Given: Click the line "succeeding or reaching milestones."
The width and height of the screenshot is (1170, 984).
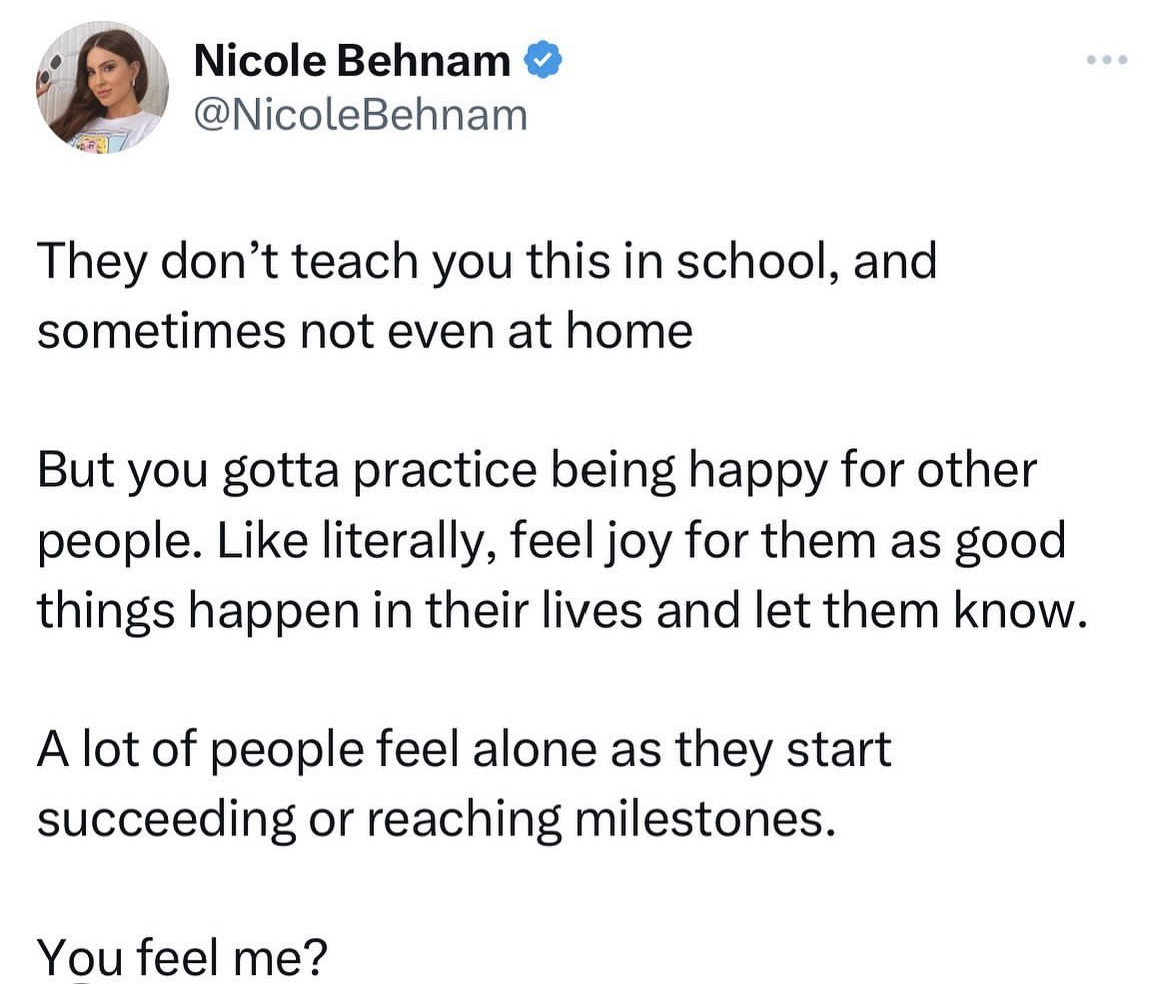Looking at the screenshot, I should click(435, 819).
